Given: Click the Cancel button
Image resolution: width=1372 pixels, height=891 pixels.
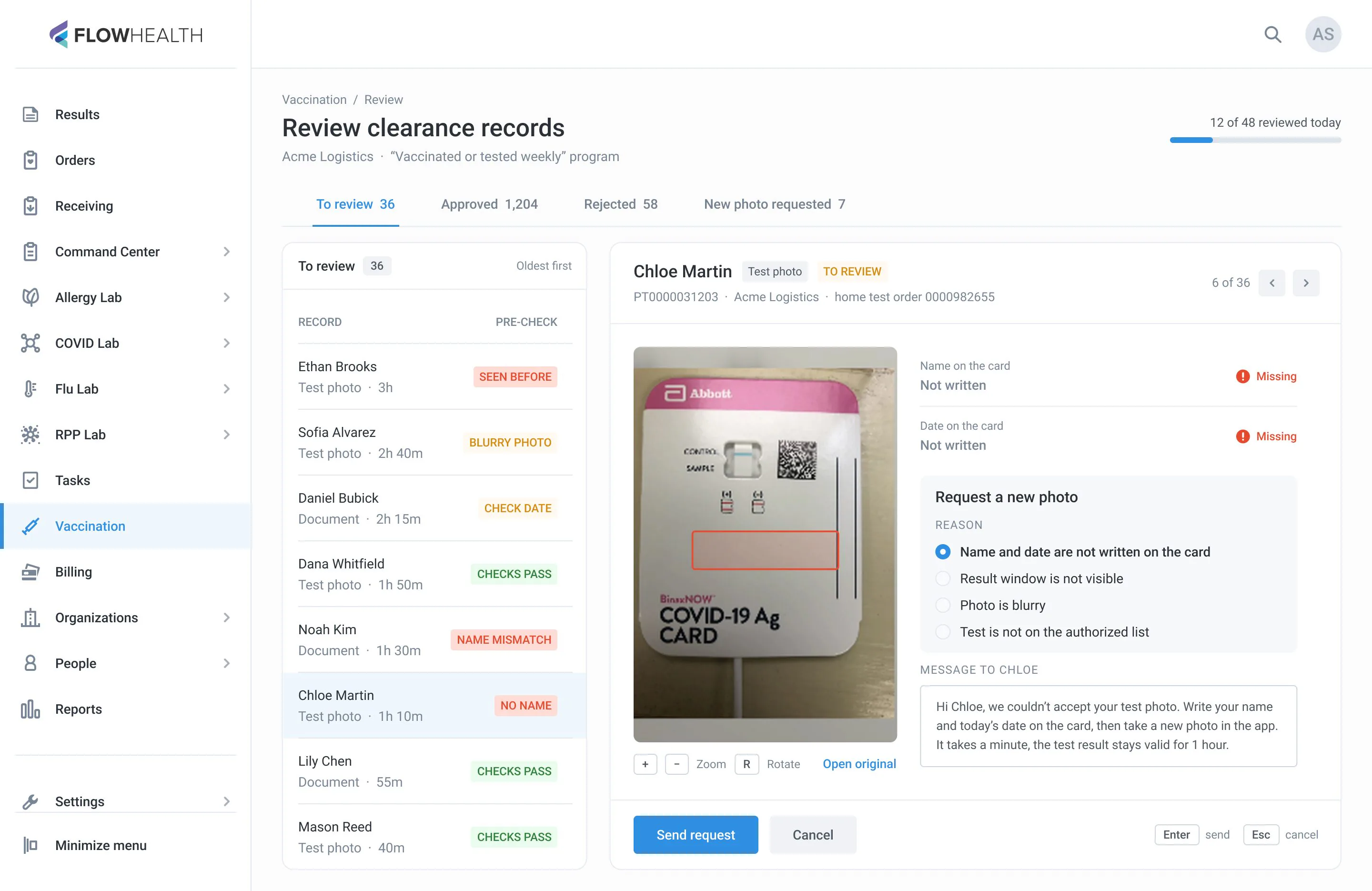Looking at the screenshot, I should tap(813, 834).
